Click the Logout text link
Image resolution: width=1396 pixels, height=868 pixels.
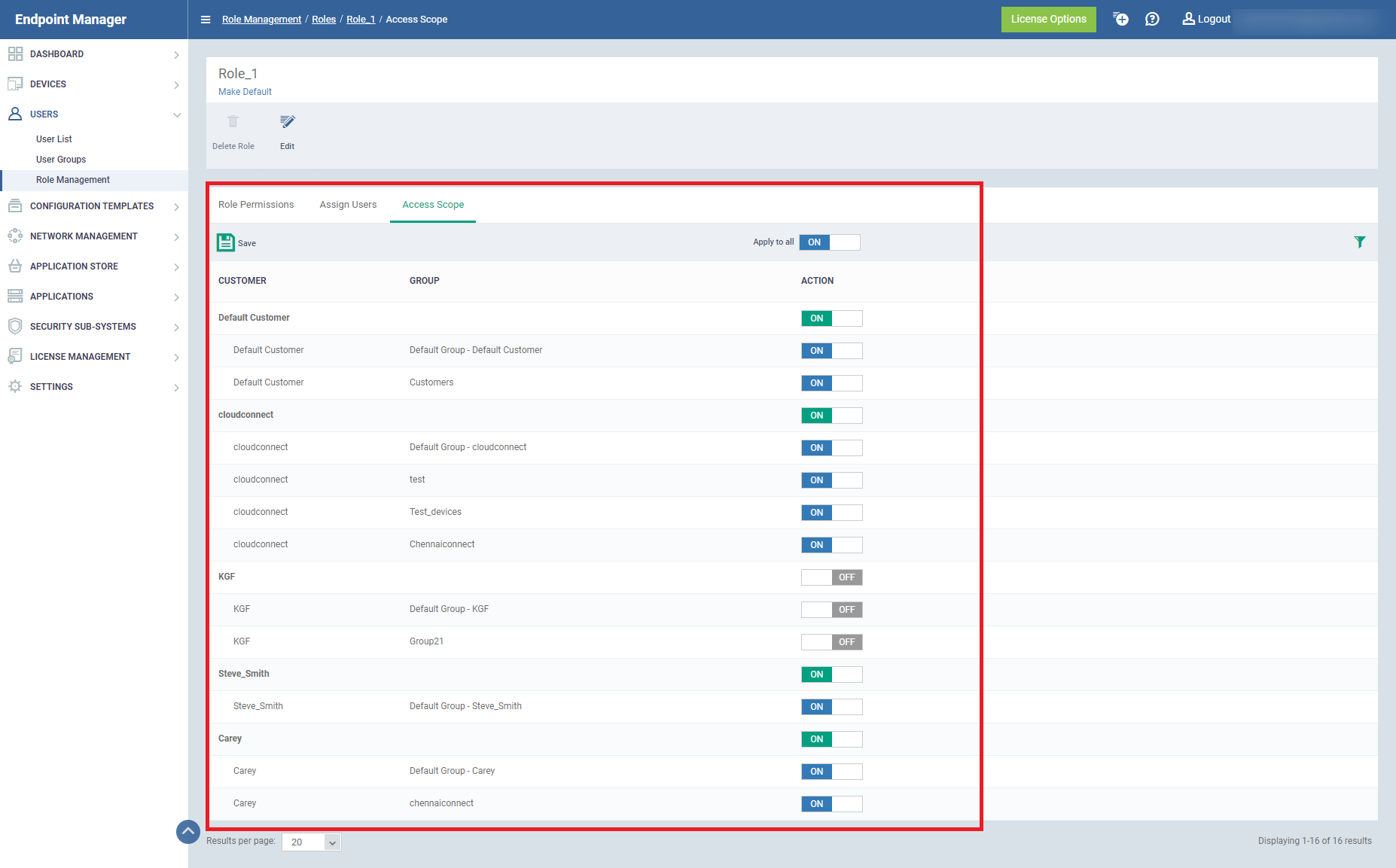coord(1215,19)
